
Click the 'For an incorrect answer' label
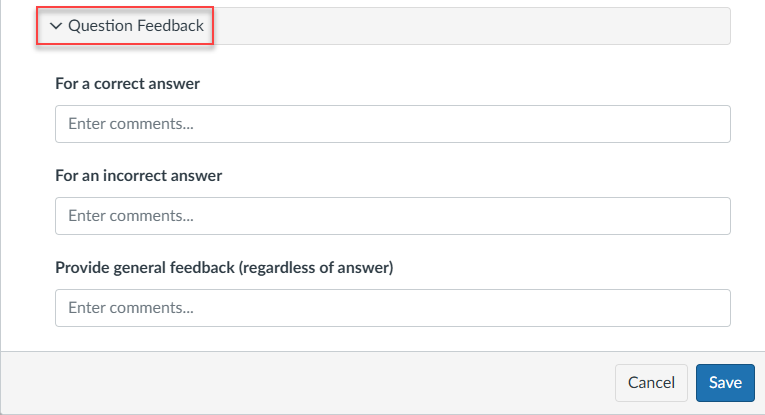[x=138, y=176]
